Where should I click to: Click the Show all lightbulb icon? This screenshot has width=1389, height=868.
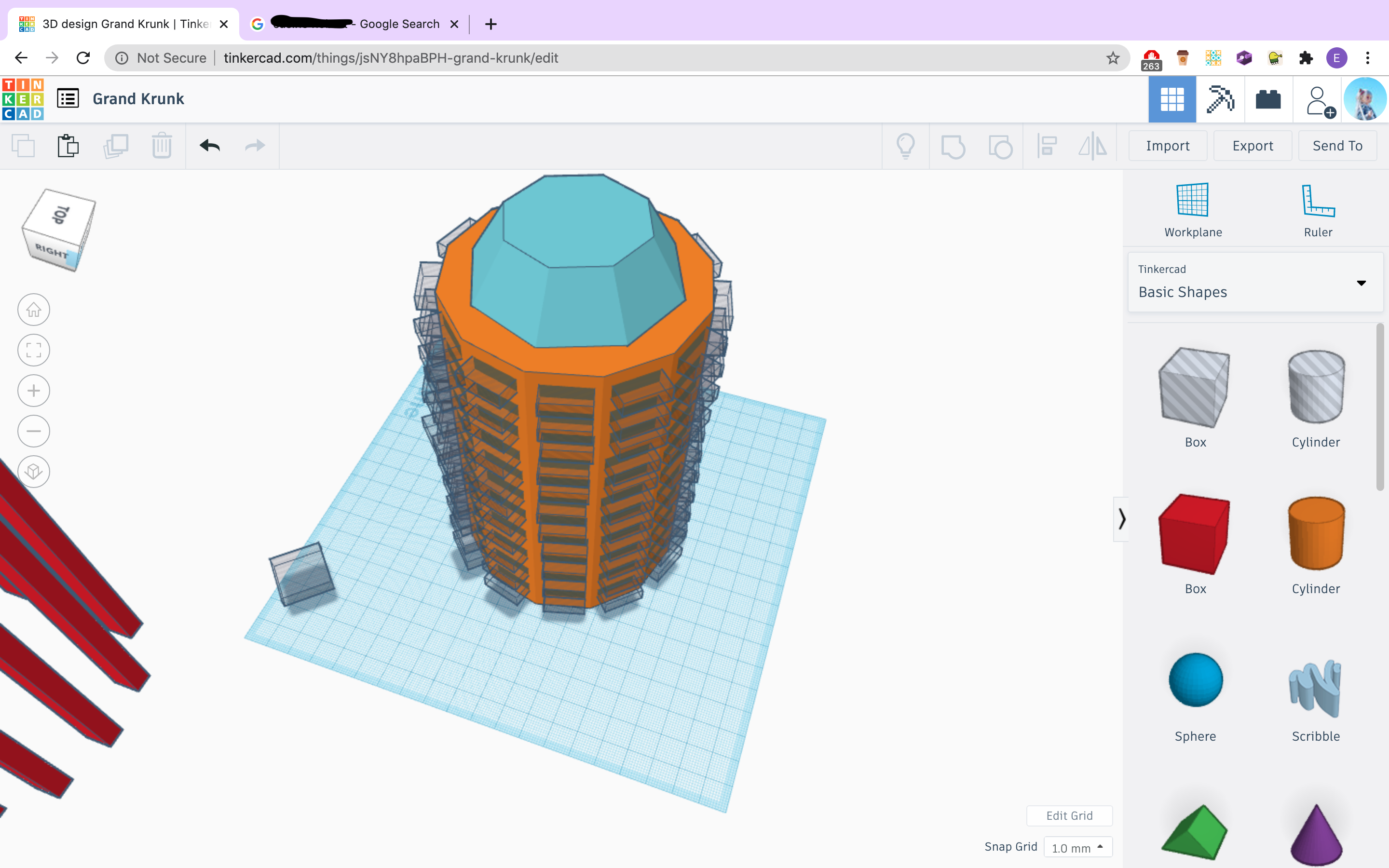[x=905, y=146]
